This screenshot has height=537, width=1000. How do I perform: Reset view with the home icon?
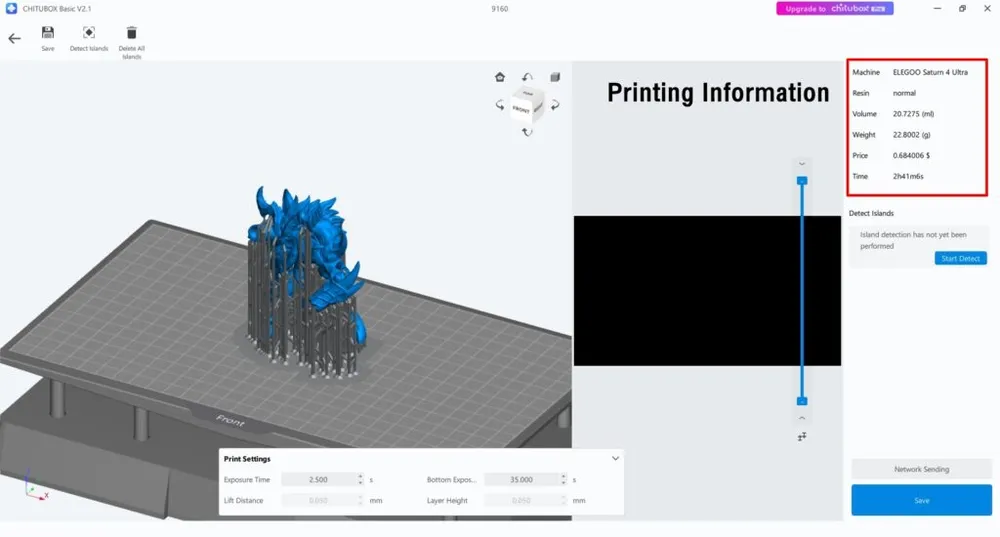[x=500, y=77]
